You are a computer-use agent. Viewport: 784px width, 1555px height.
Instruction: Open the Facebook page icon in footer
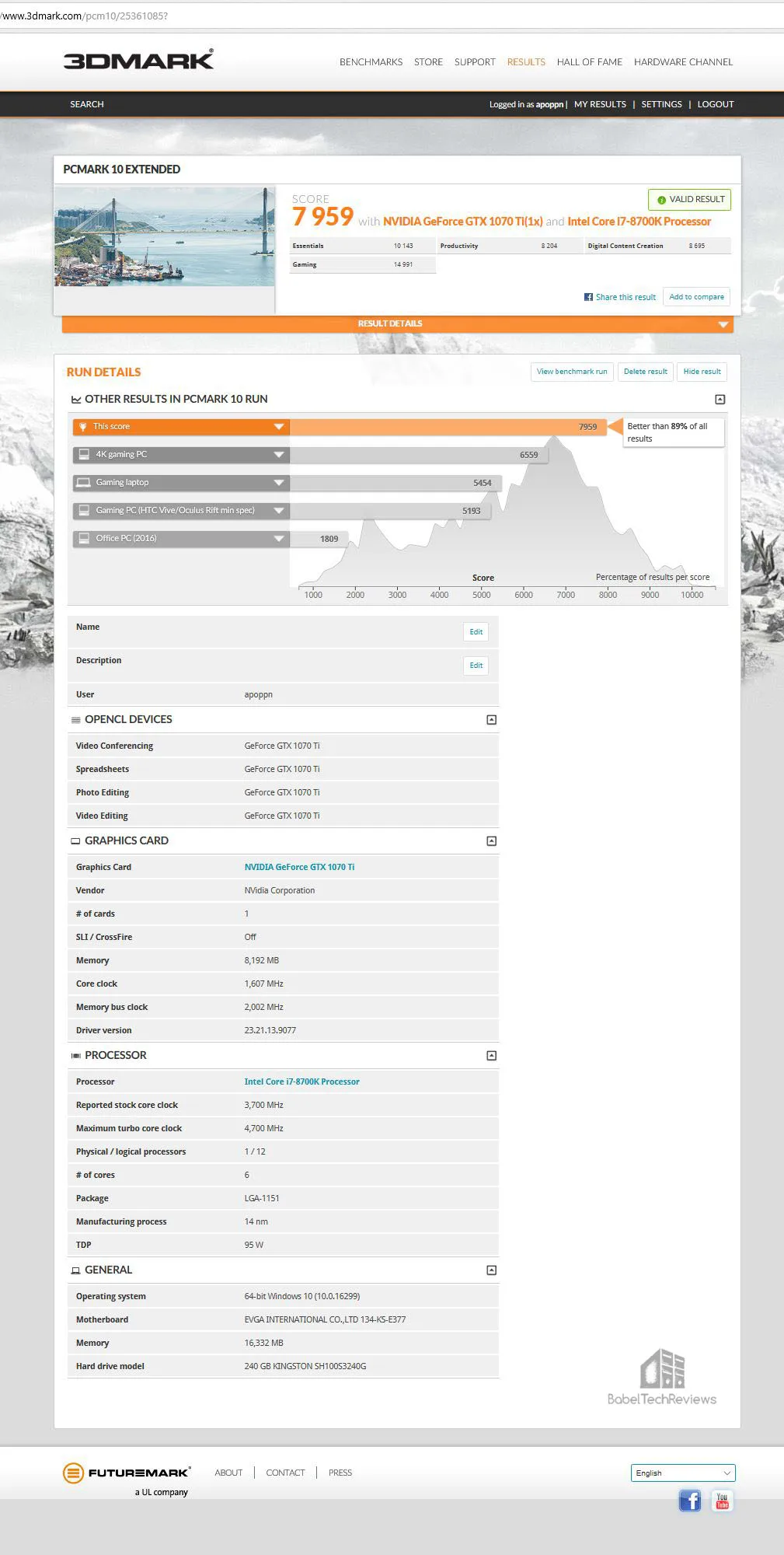[690, 1500]
